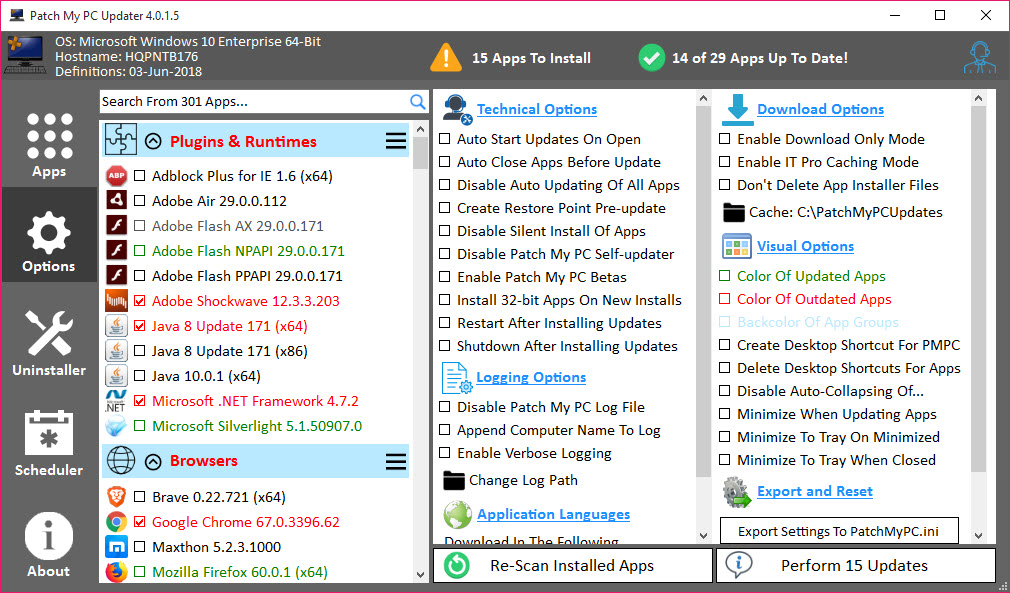Check Disable Patch My PC Log File
Viewport: 1010px width, 593px height.
444,407
